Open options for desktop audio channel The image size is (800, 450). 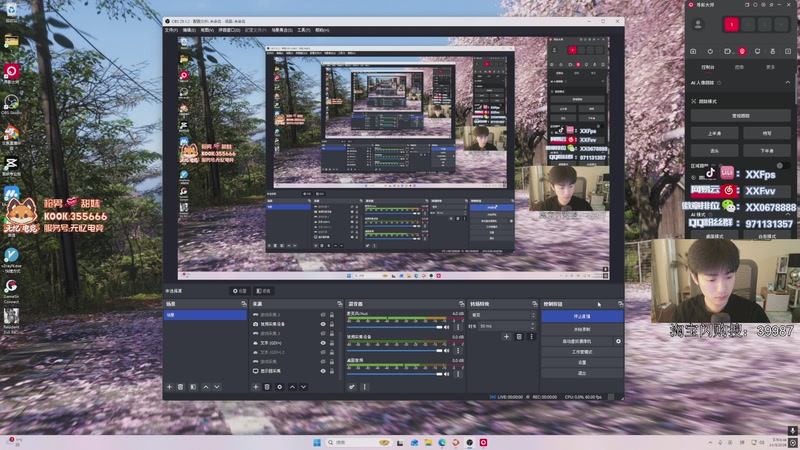coord(458,374)
